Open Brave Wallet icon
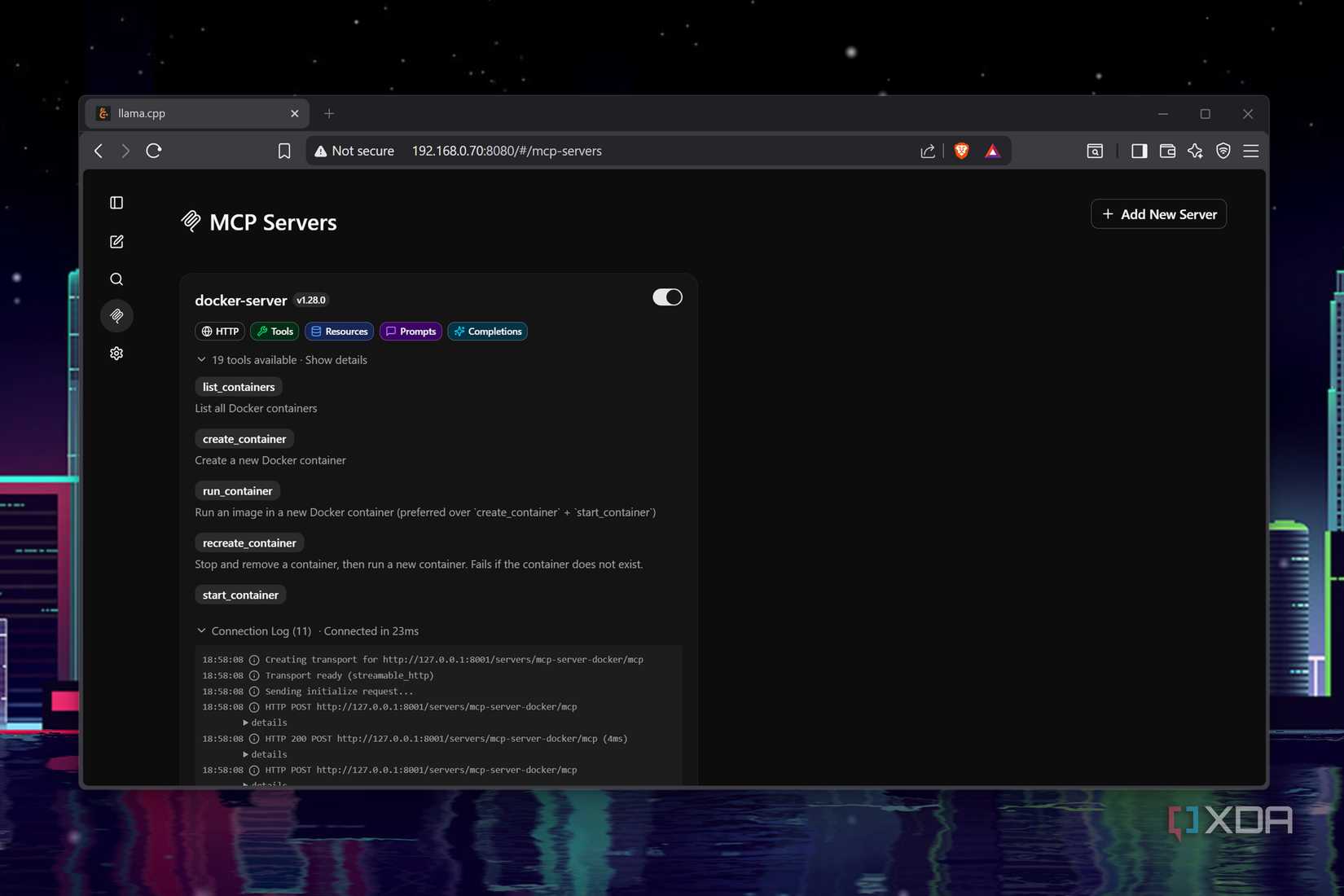 point(1167,151)
